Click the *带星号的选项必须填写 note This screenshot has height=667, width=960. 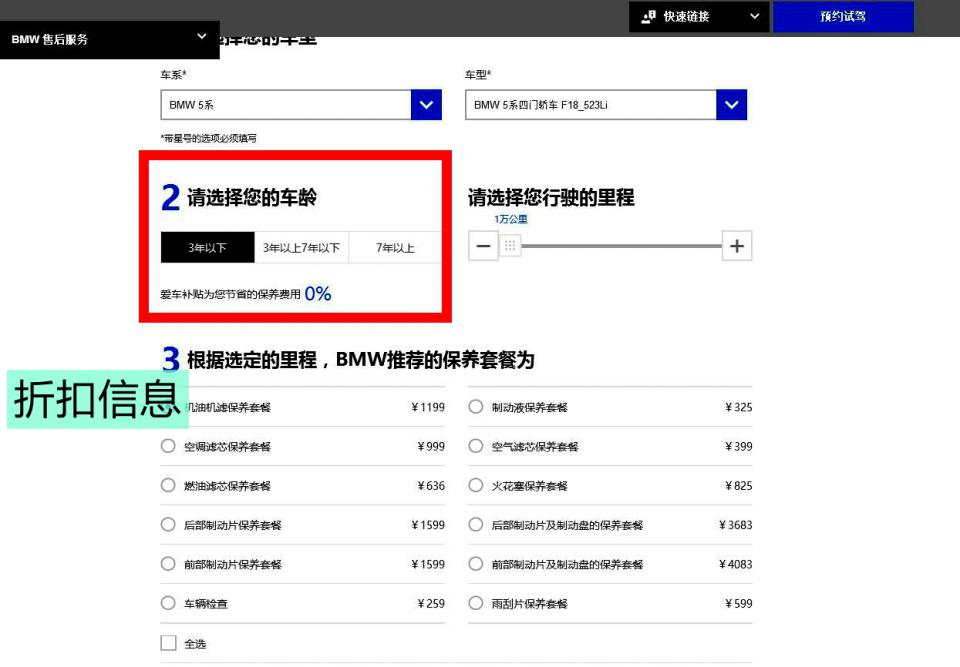click(208, 138)
